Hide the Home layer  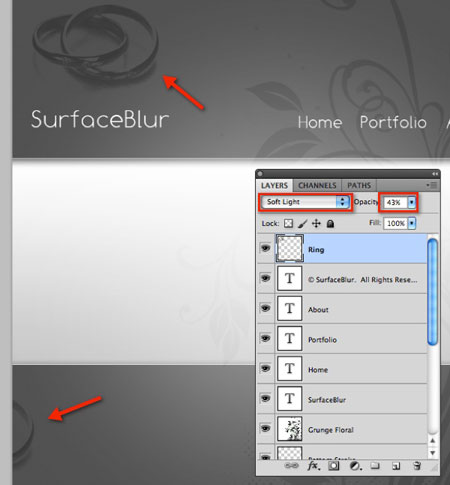pyautogui.click(x=265, y=368)
